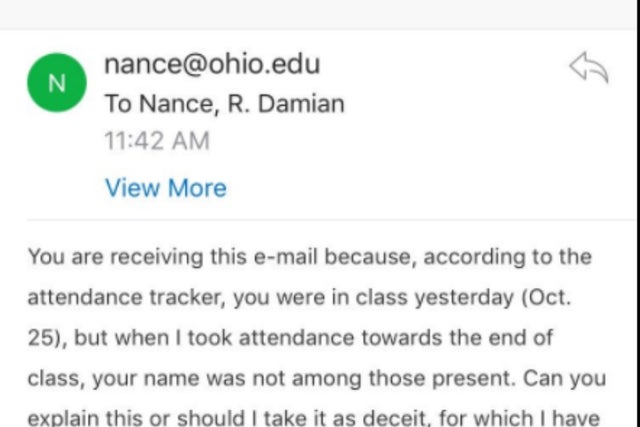Click the recipient name 'R. Damian'
640x427 pixels.
[x=286, y=104]
